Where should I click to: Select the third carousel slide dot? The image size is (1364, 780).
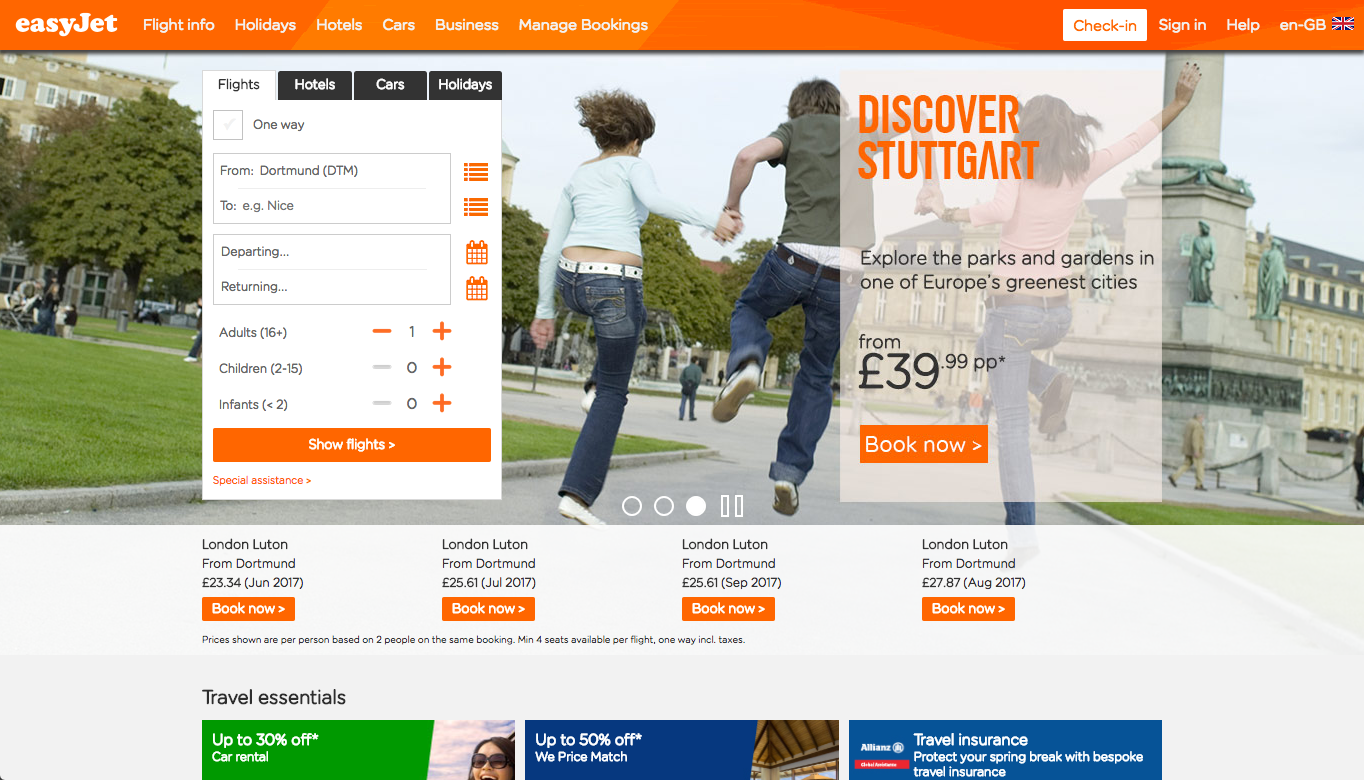(696, 506)
